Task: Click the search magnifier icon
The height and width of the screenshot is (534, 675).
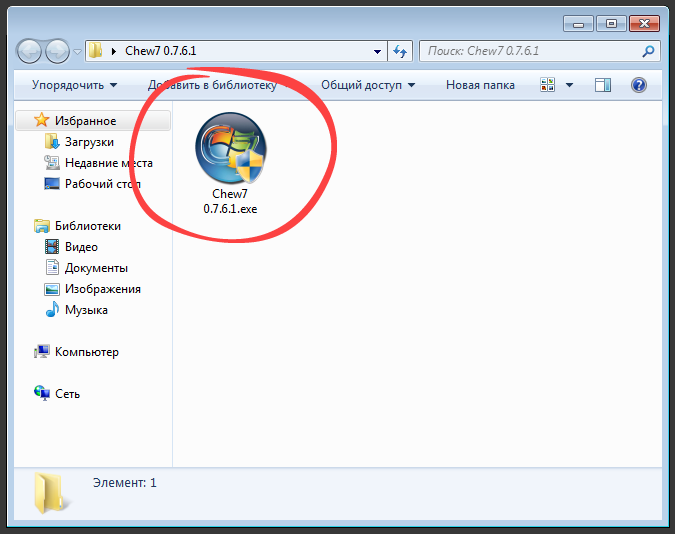Action: click(x=647, y=51)
